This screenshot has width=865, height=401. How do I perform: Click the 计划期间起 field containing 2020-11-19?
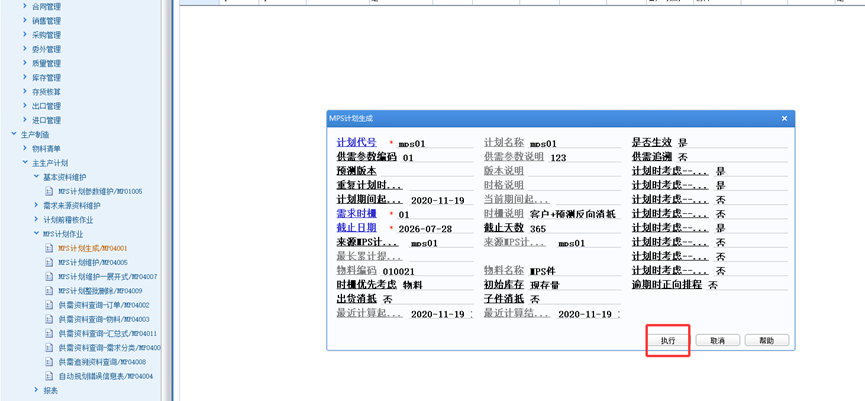tap(441, 201)
